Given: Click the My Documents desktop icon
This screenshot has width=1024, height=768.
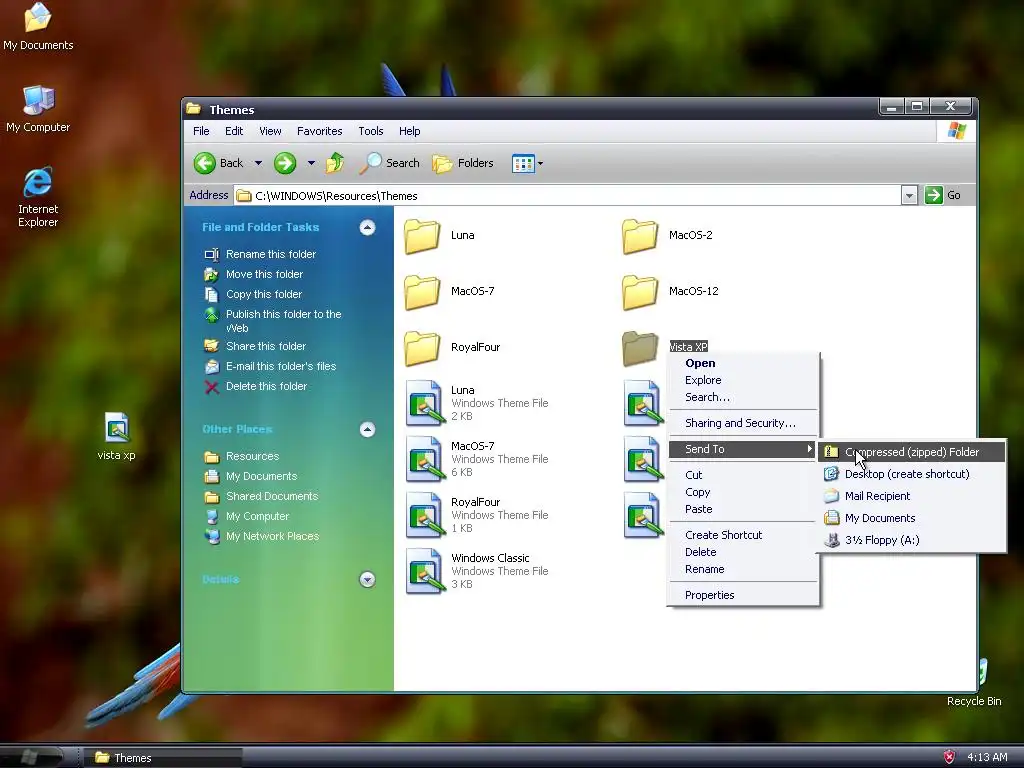Looking at the screenshot, I should [x=38, y=26].
